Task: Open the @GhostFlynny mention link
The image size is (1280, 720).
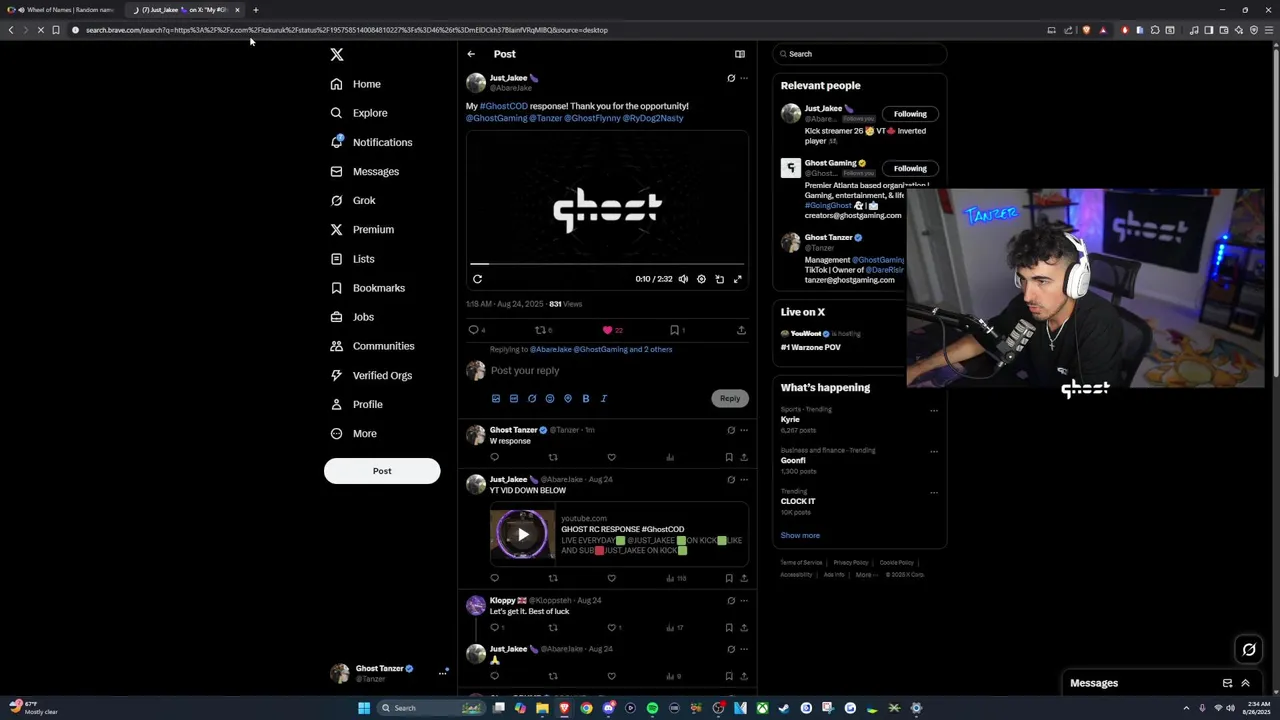Action: point(592,118)
